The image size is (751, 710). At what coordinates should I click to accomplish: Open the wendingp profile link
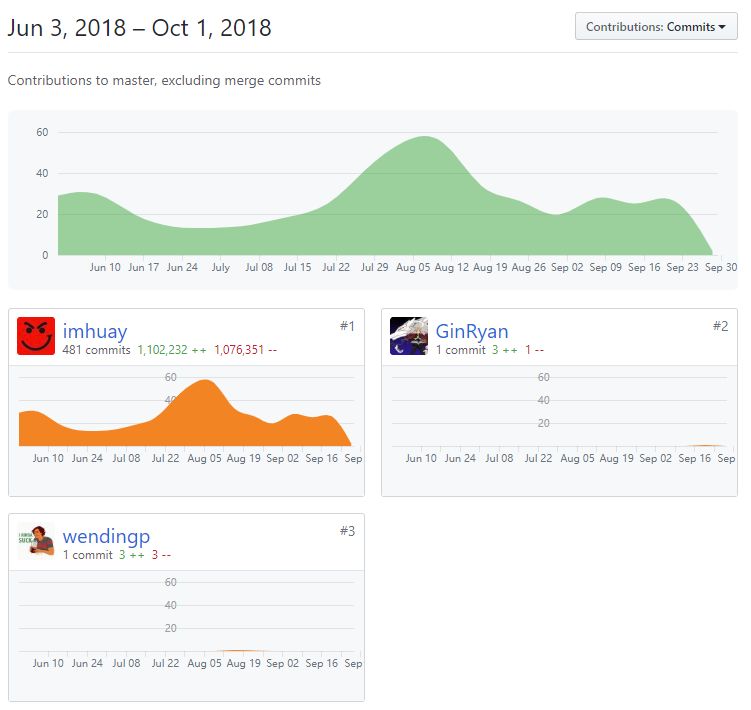106,537
